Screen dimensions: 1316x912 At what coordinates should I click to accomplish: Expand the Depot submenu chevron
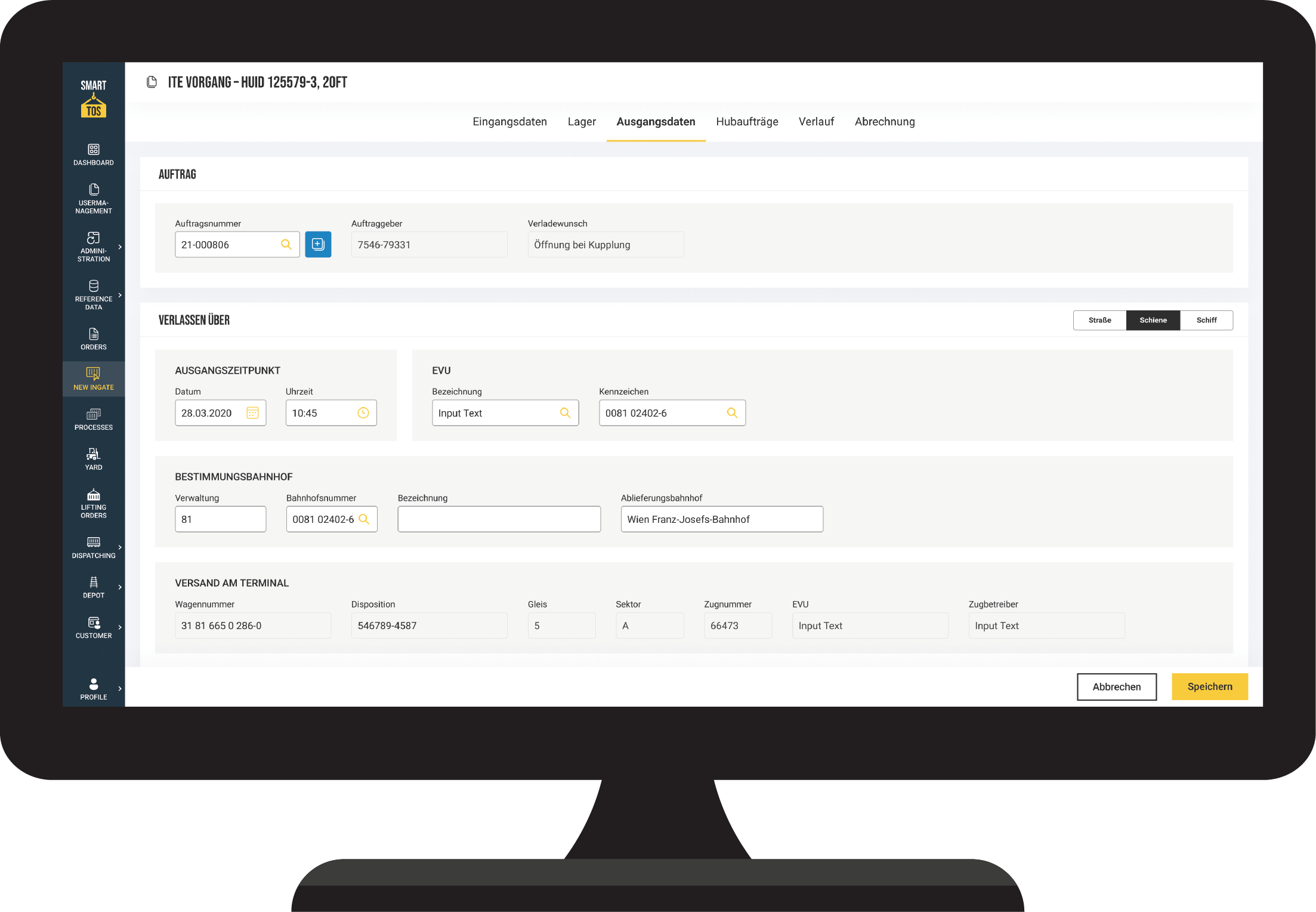tap(120, 587)
